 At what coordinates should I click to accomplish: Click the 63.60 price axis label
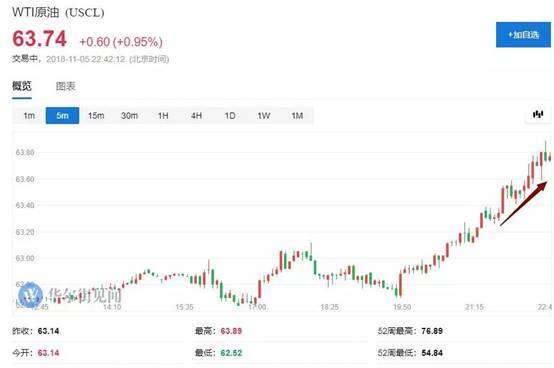pyautogui.click(x=25, y=179)
